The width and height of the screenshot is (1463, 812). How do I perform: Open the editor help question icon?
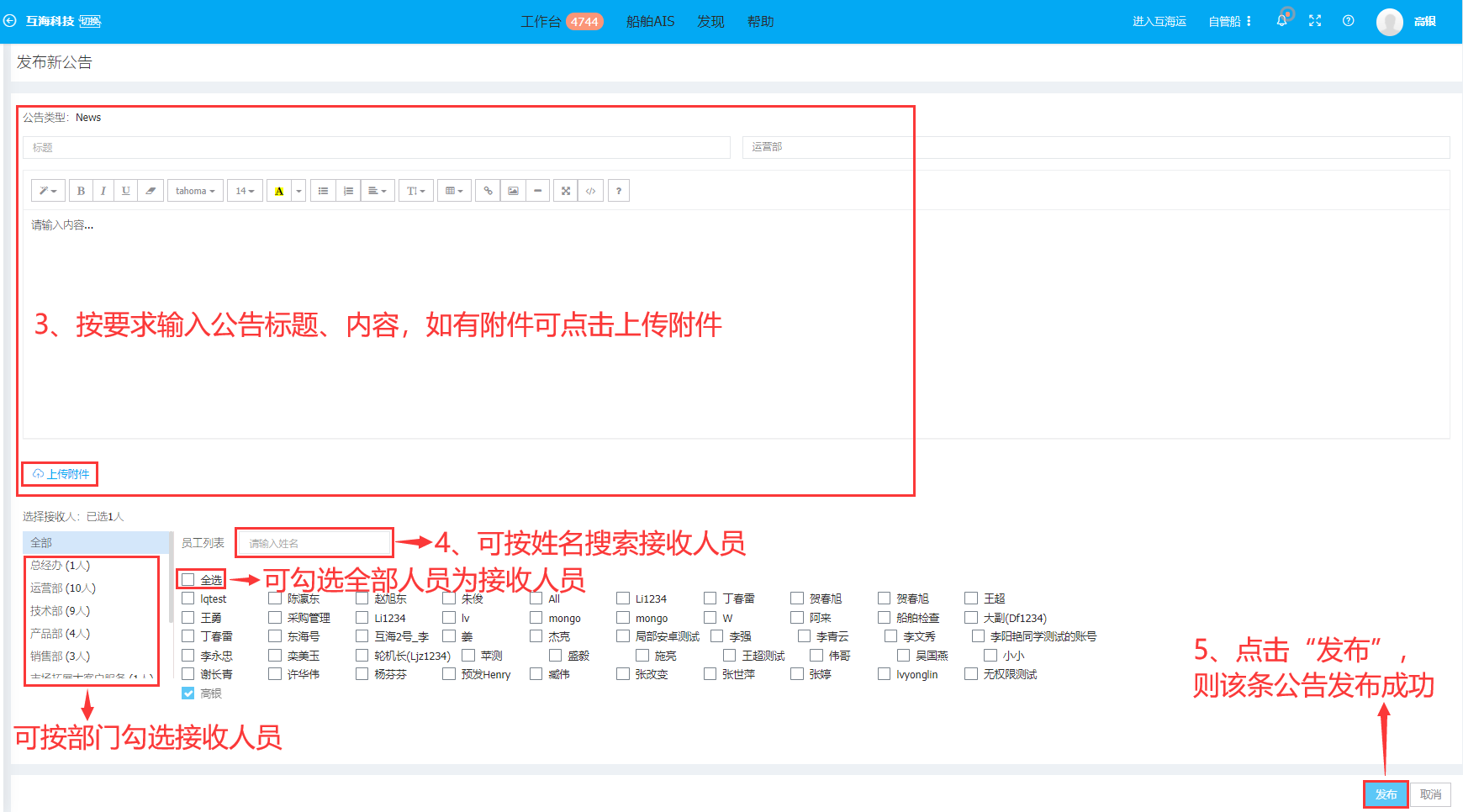(619, 191)
